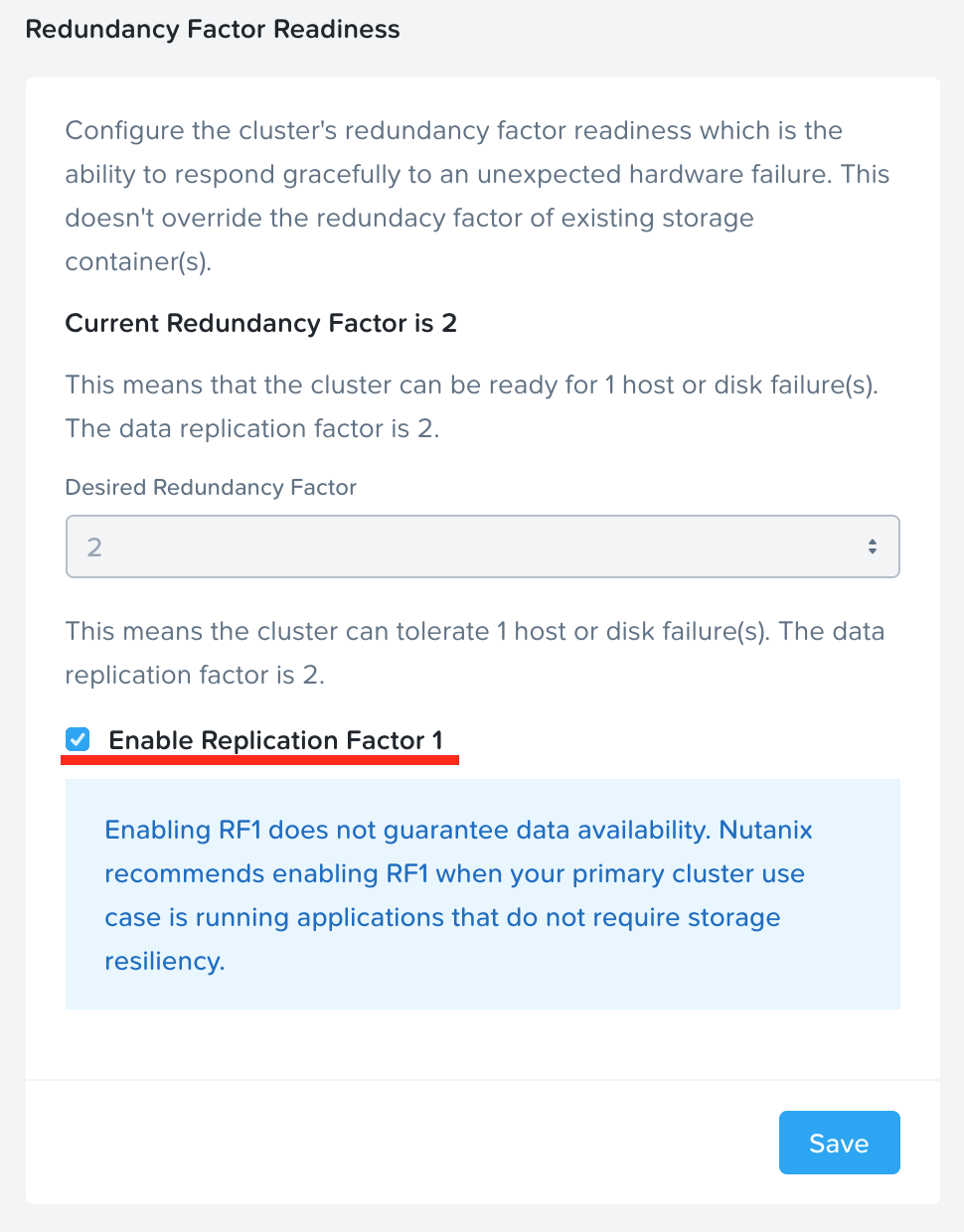Save the redundancy factor configuration
This screenshot has width=964, height=1232.
(839, 1143)
